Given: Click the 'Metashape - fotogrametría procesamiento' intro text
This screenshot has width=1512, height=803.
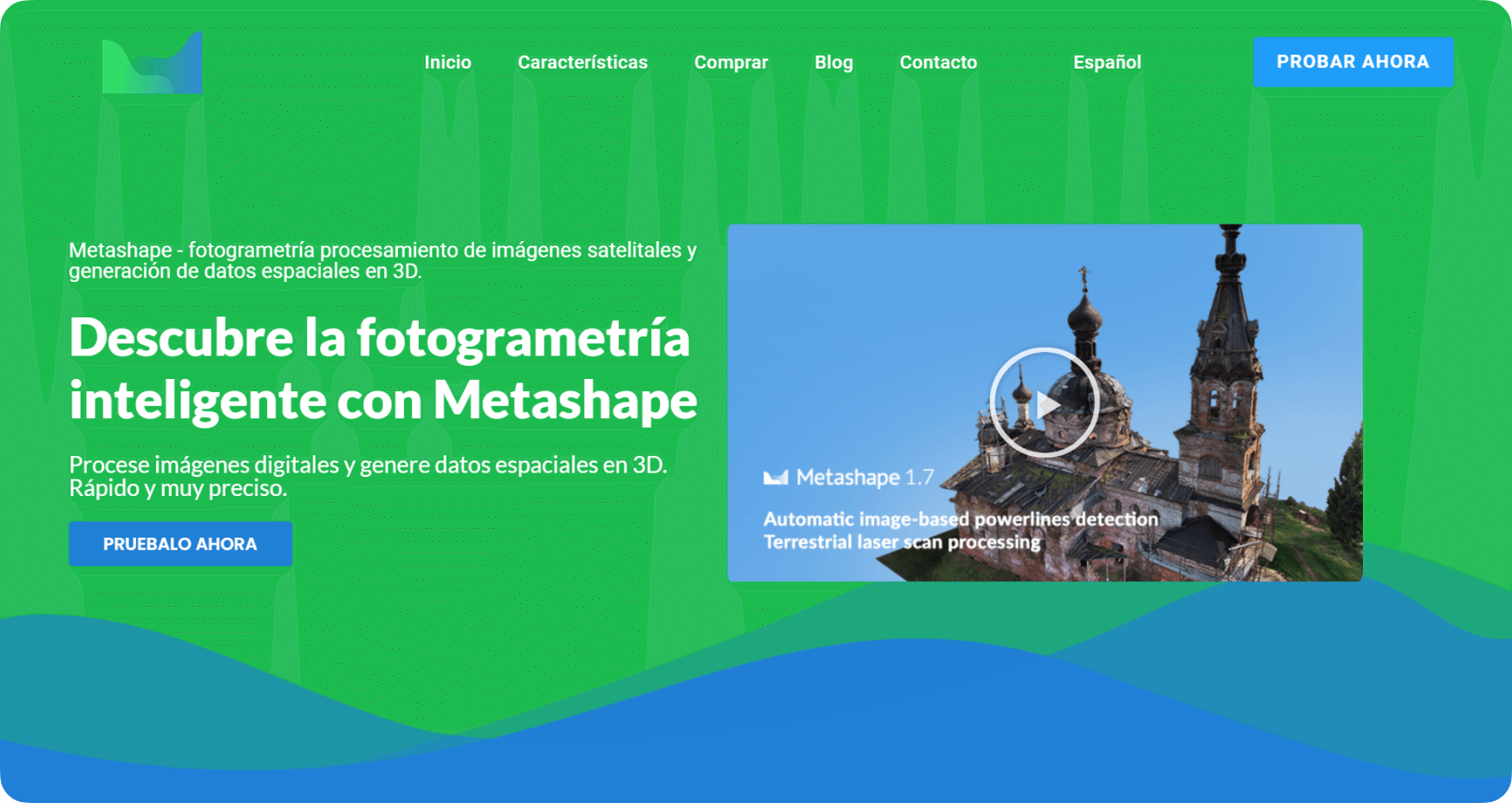Looking at the screenshot, I should click(382, 260).
